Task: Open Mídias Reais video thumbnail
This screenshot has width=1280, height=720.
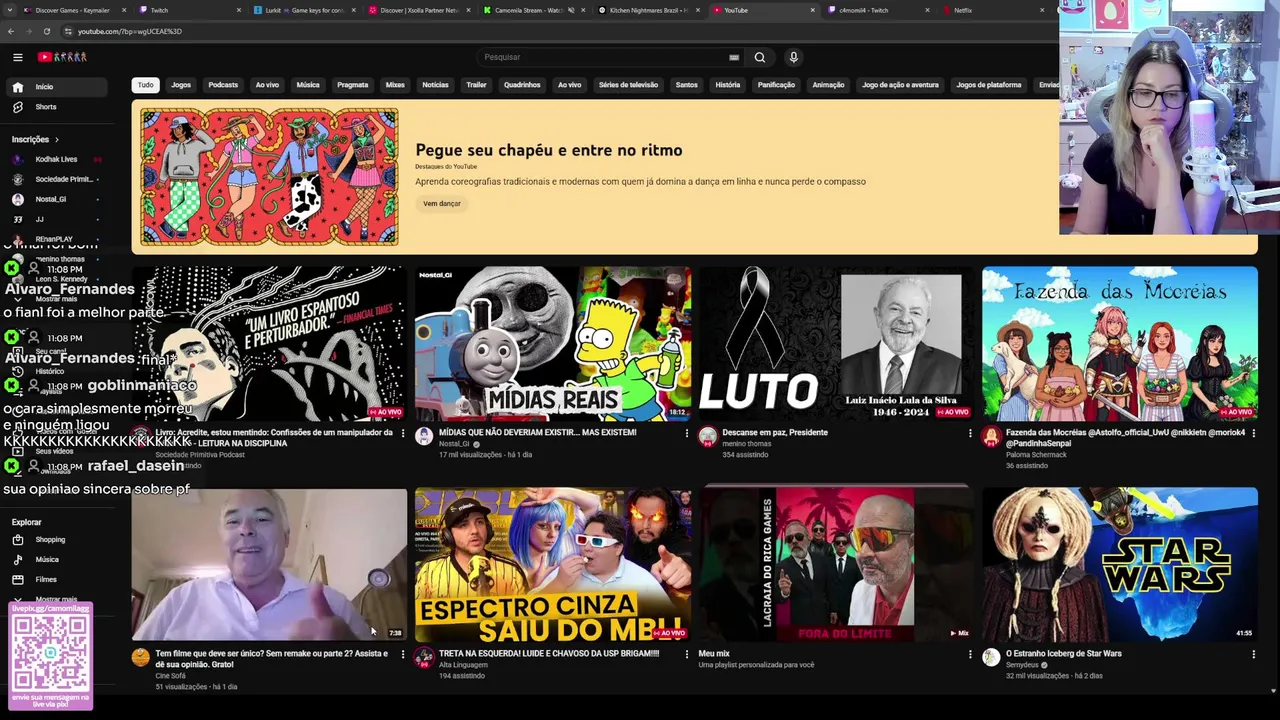Action: [x=553, y=343]
